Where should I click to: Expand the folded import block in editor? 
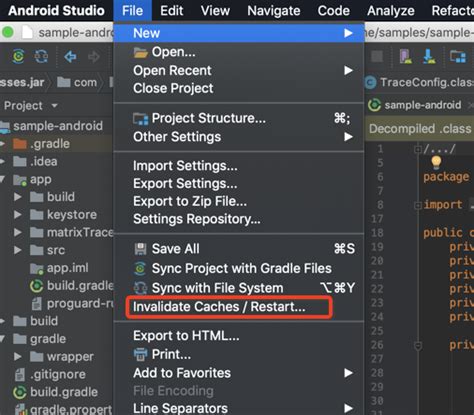[x=417, y=205]
